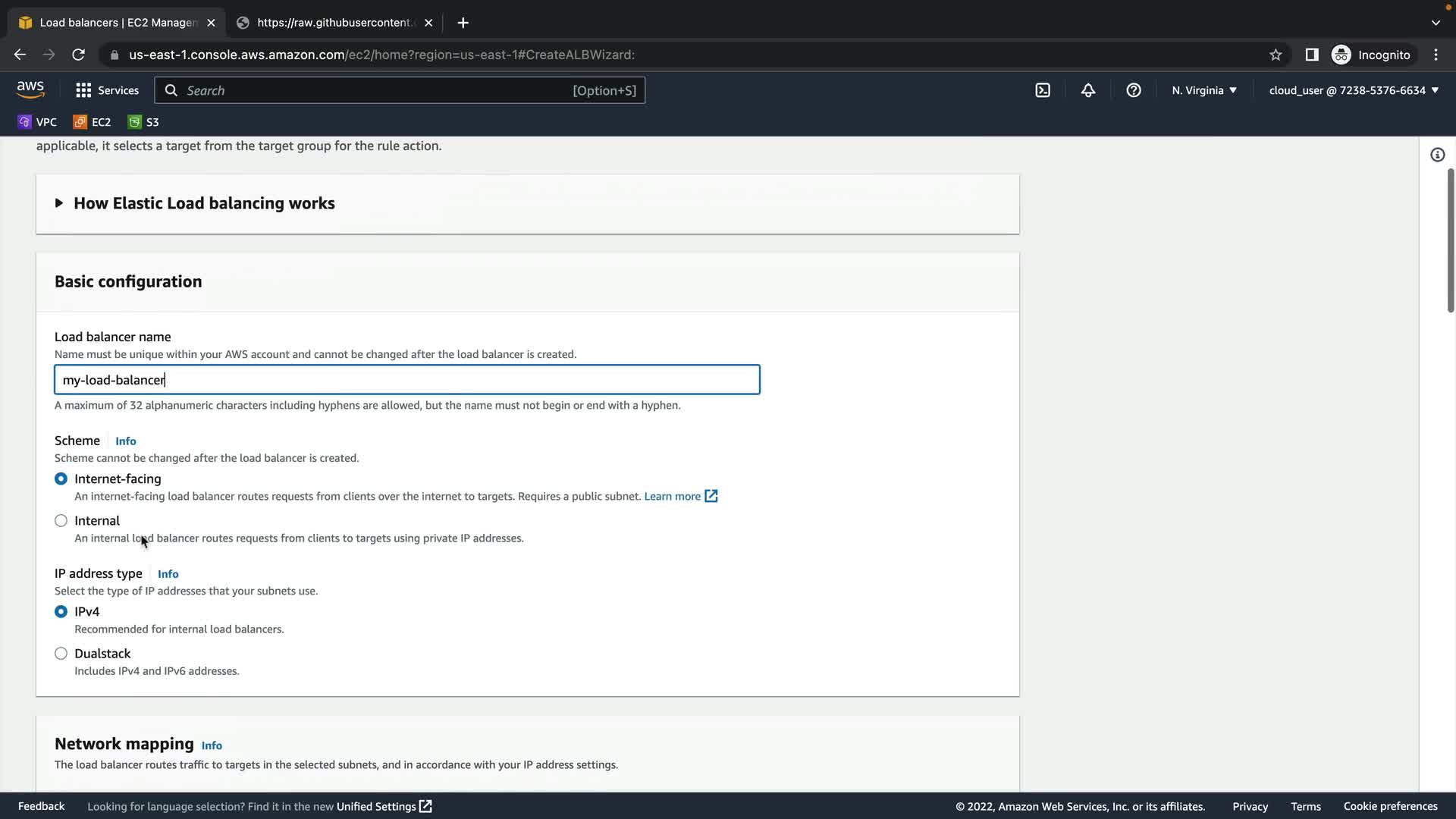This screenshot has width=1456, height=819.
Task: Open the cloud_user account dropdown
Action: (1353, 90)
